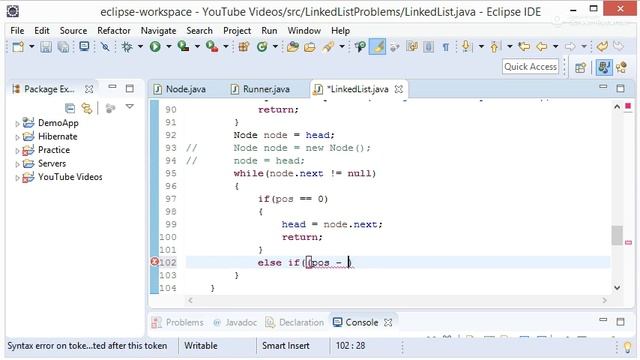Click the New Java Package icon
The width and height of the screenshot is (640, 360).
[x=244, y=47]
